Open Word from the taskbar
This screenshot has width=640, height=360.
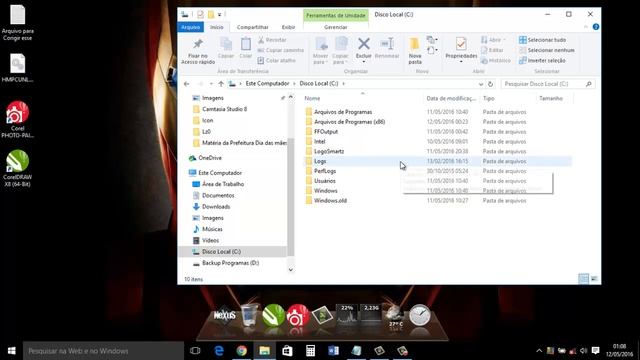tap(333, 351)
